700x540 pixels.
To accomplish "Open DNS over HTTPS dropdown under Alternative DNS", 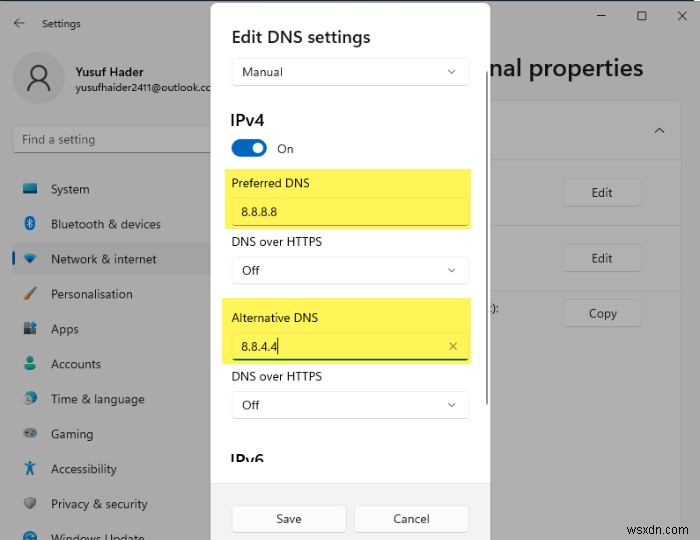I will pos(350,405).
